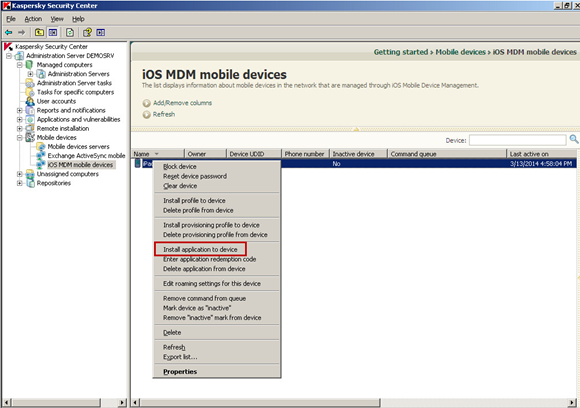Click the Administration Server DEMOSRV icon
The width and height of the screenshot is (580, 408).
pos(20,56)
